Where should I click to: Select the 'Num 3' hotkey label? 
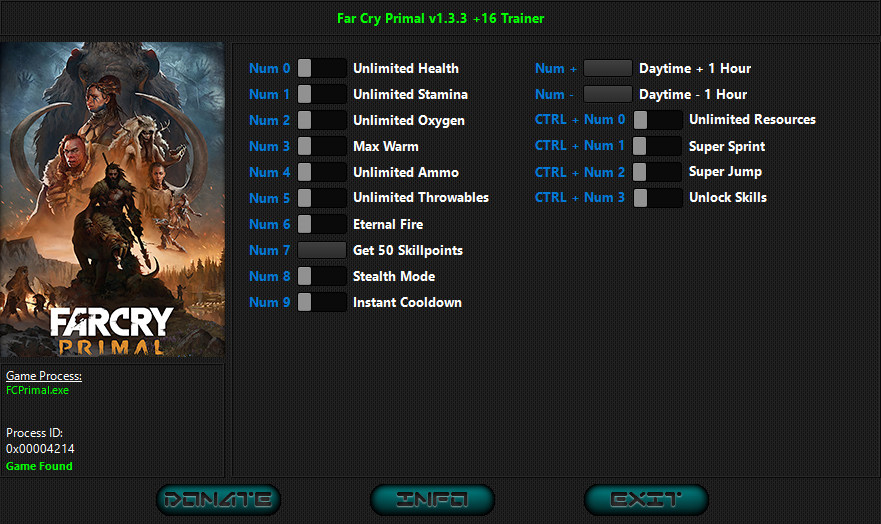[270, 146]
